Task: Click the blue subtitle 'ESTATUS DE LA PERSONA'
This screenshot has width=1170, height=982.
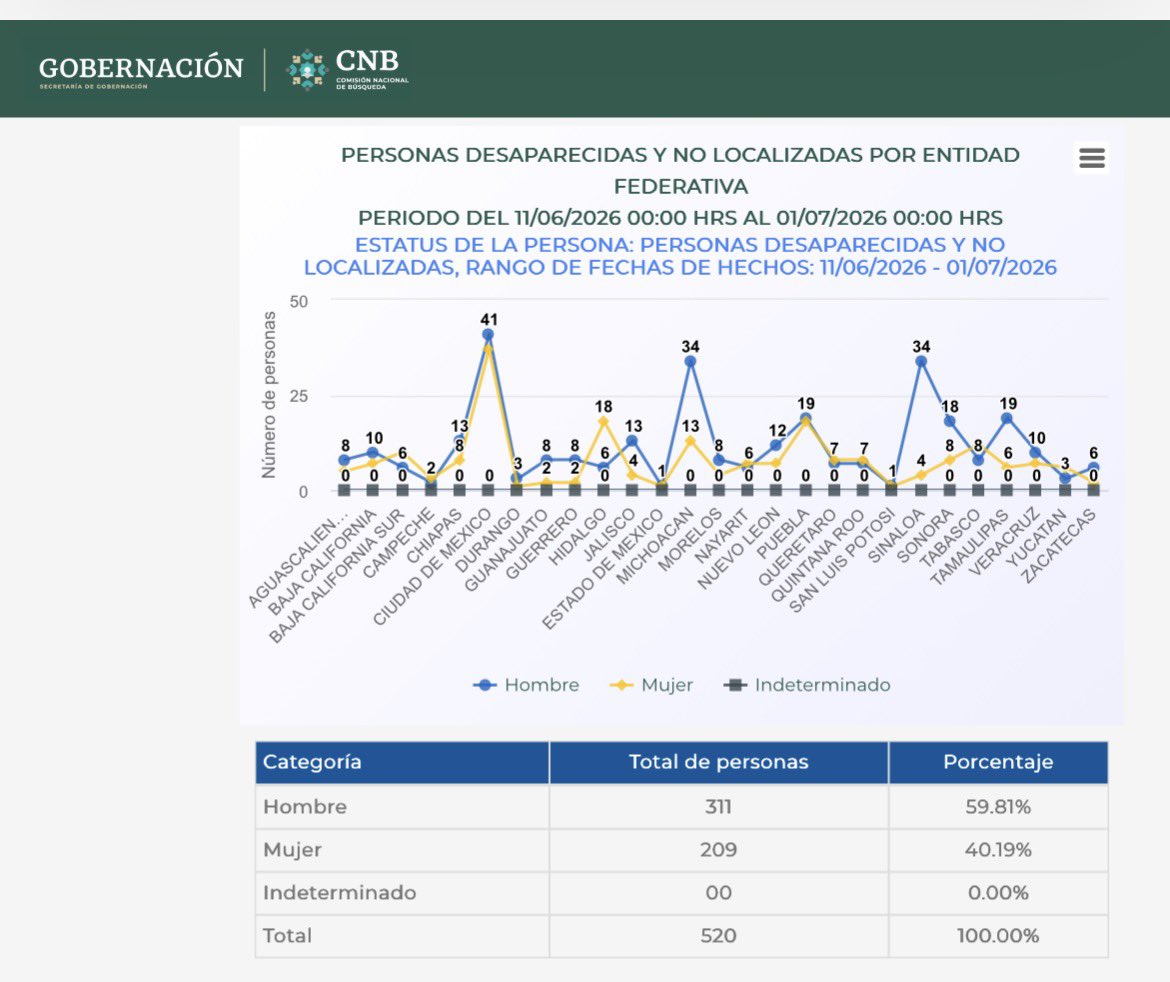Action: pos(492,245)
